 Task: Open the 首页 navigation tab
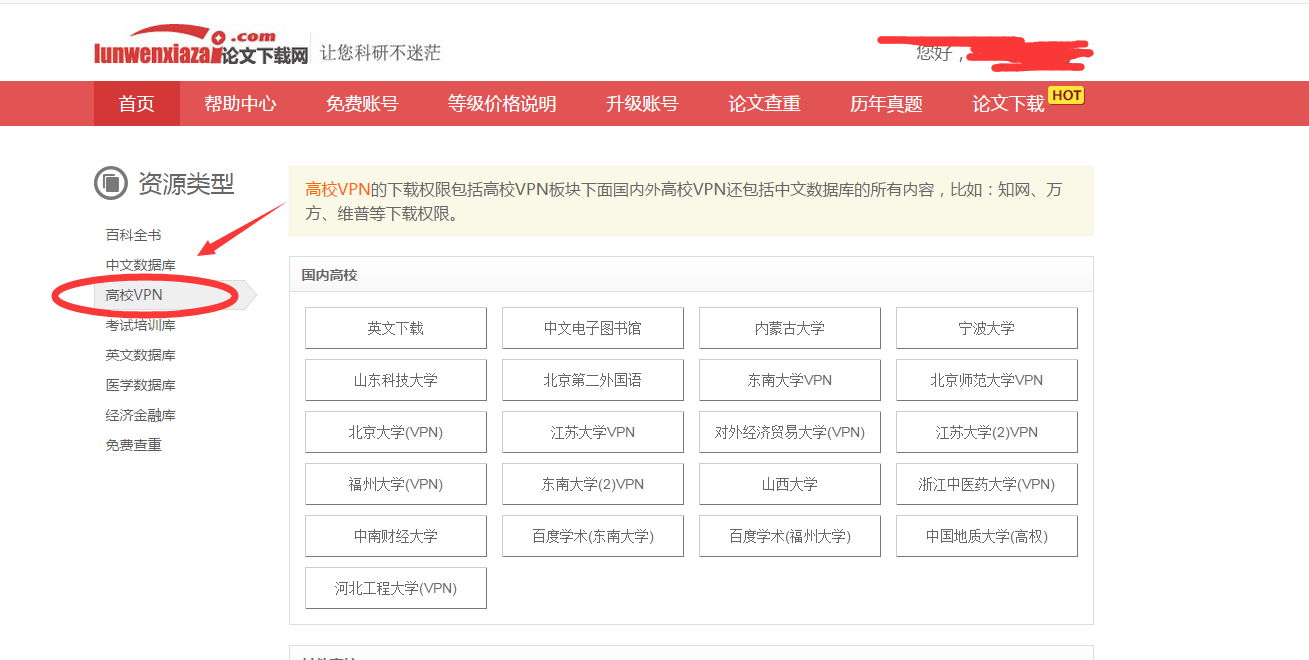pos(137,104)
